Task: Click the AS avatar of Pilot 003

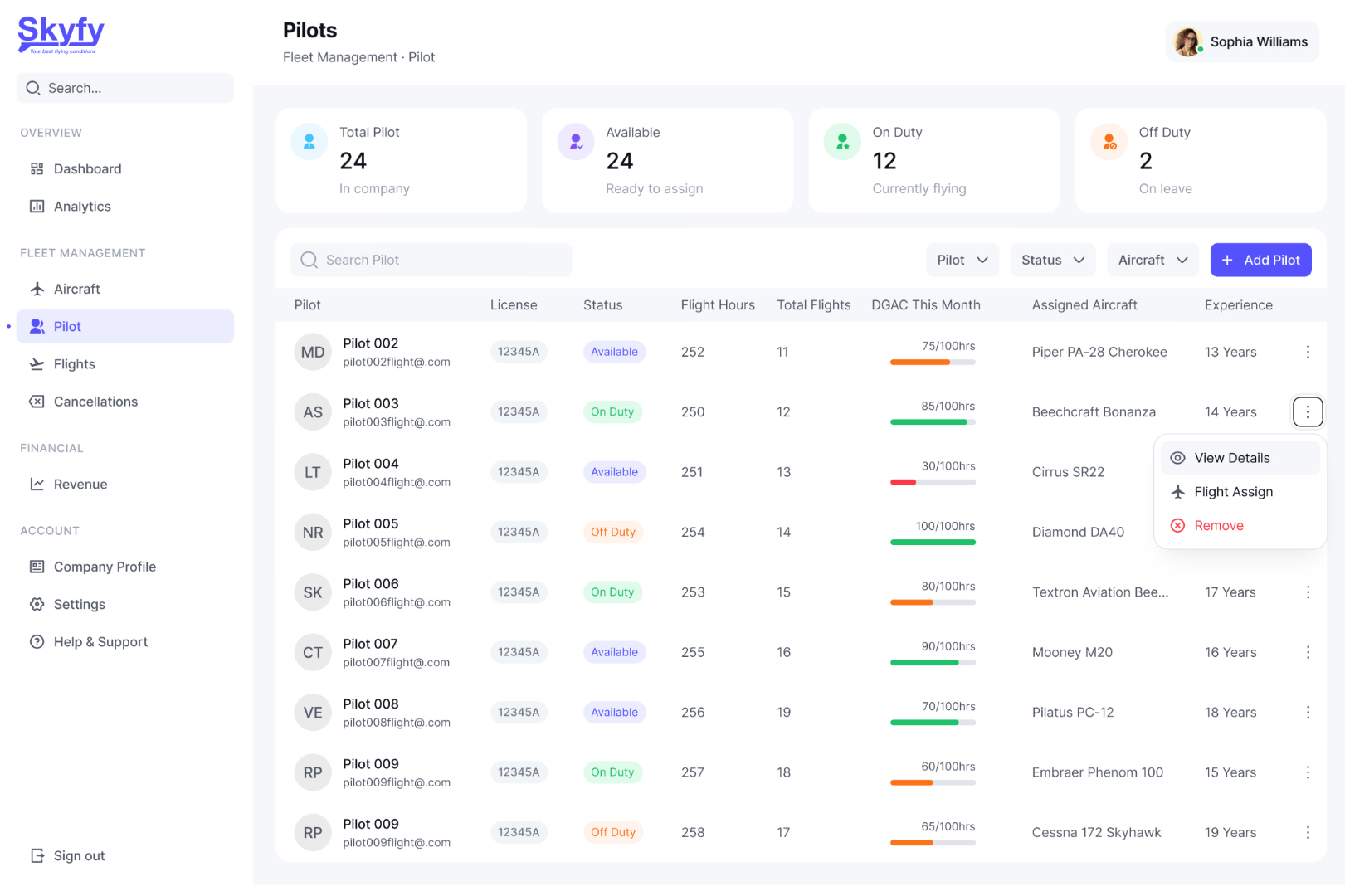Action: [x=313, y=412]
